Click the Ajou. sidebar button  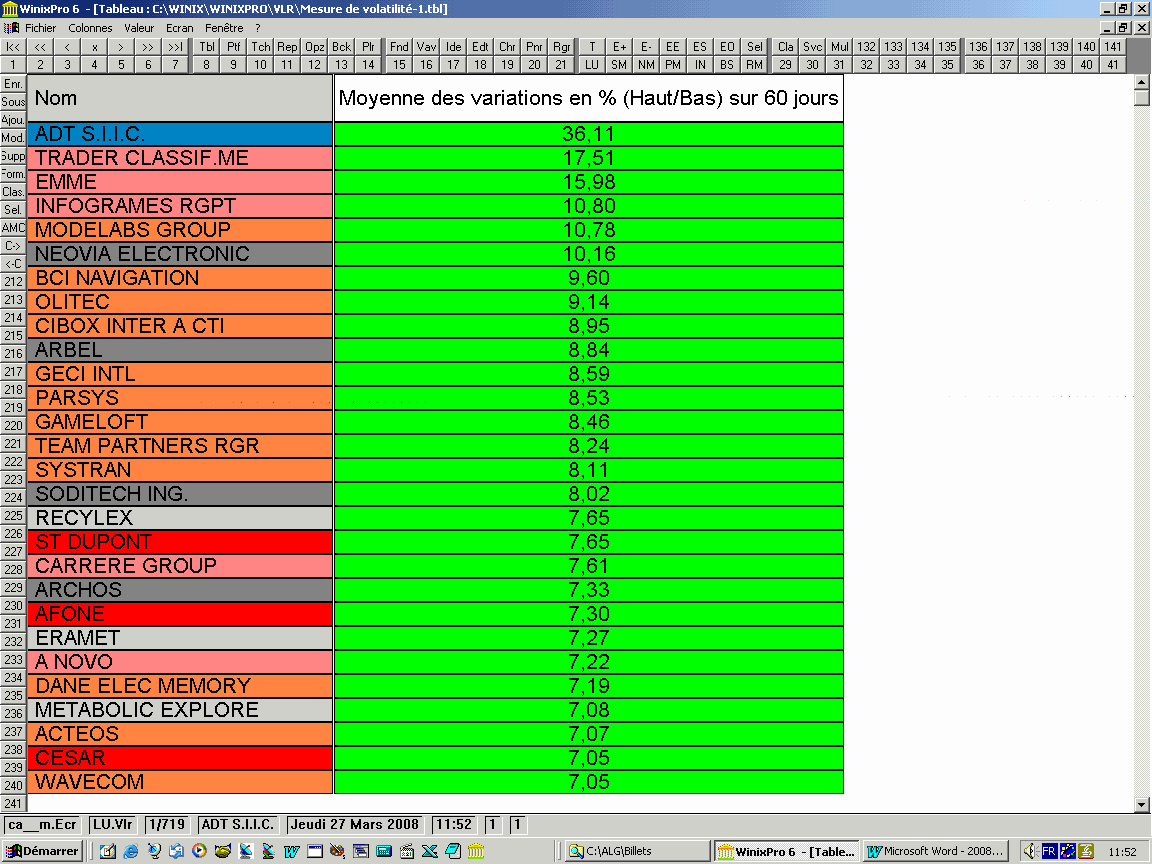point(13,120)
